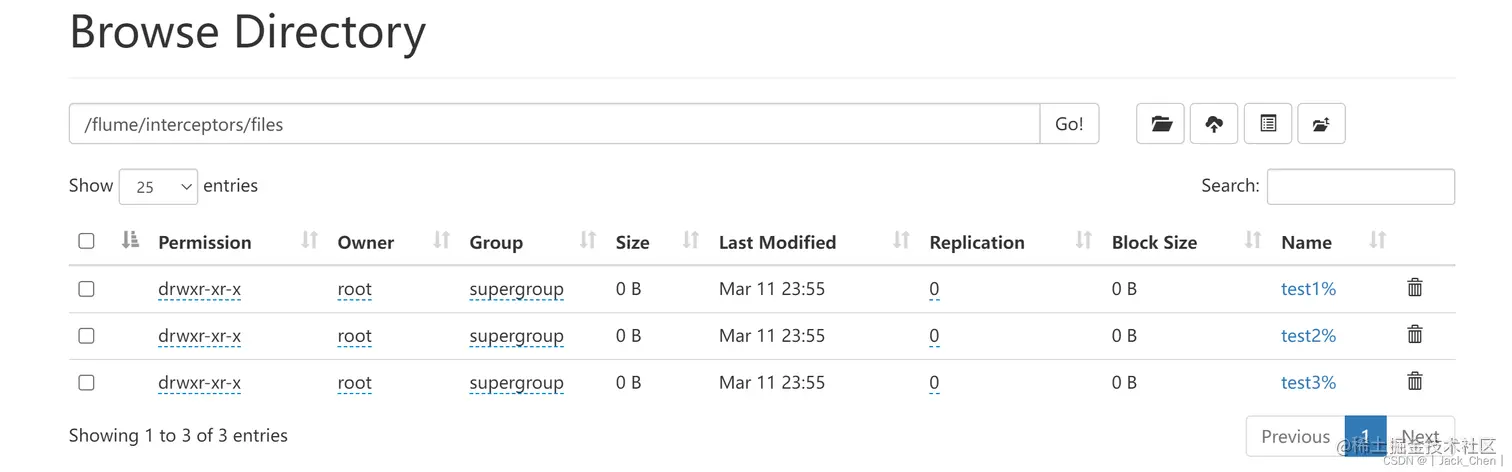The image size is (1512, 472).
Task: Open the test2% directory link
Action: pyautogui.click(x=1308, y=336)
